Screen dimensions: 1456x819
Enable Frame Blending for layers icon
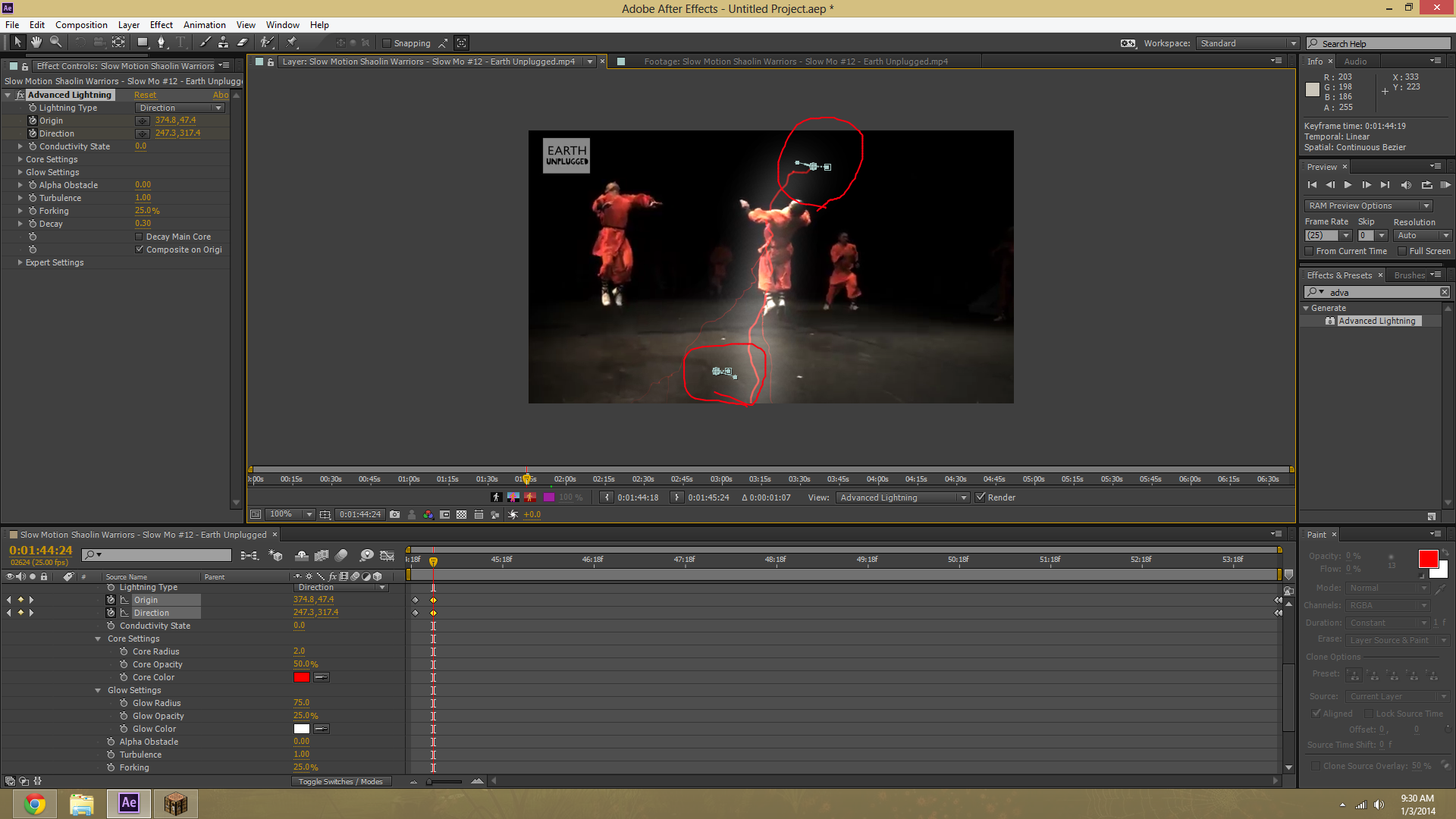(x=322, y=556)
